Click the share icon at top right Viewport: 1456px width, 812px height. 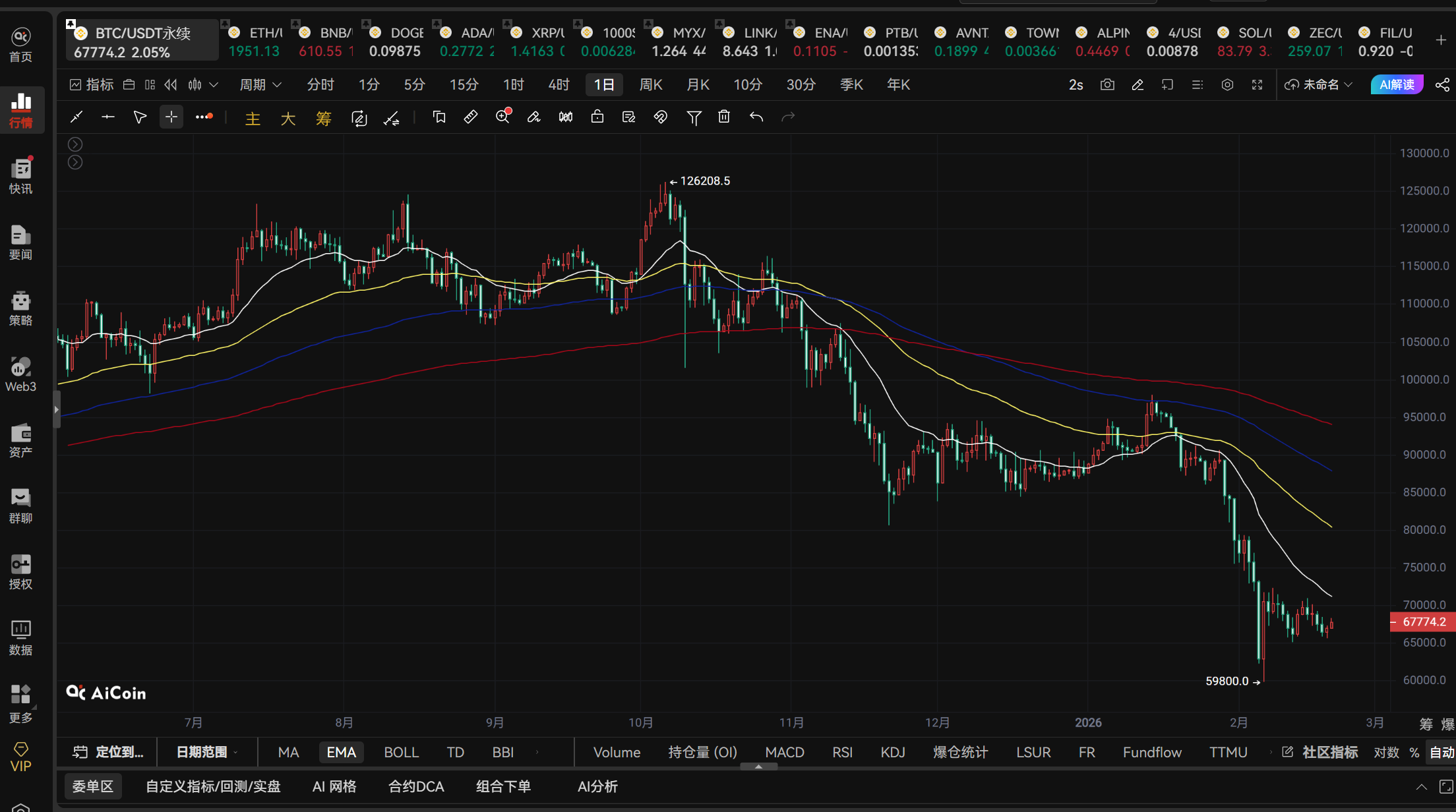point(1442,84)
